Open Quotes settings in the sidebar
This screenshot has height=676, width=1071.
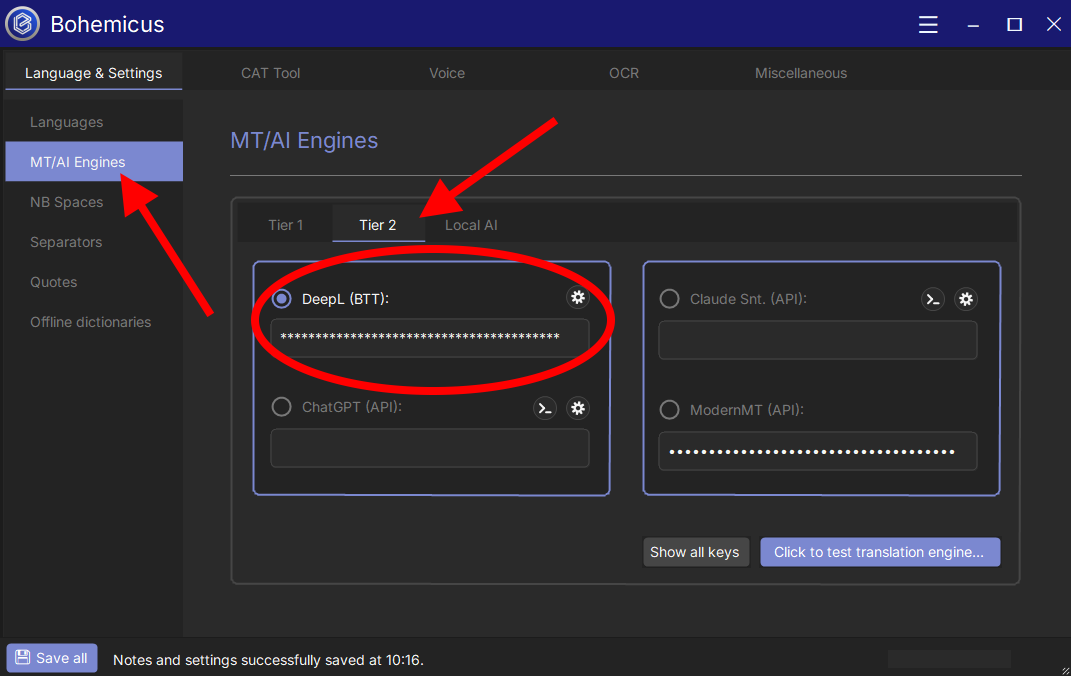pyautogui.click(x=94, y=282)
